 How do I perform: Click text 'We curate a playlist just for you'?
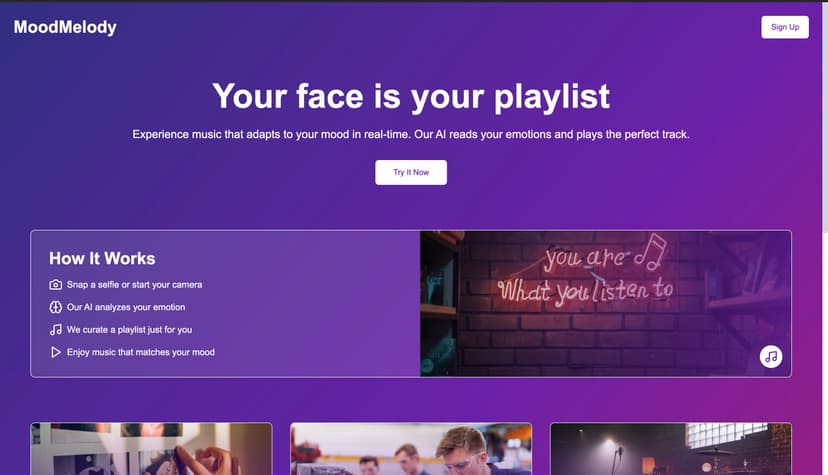click(x=129, y=330)
